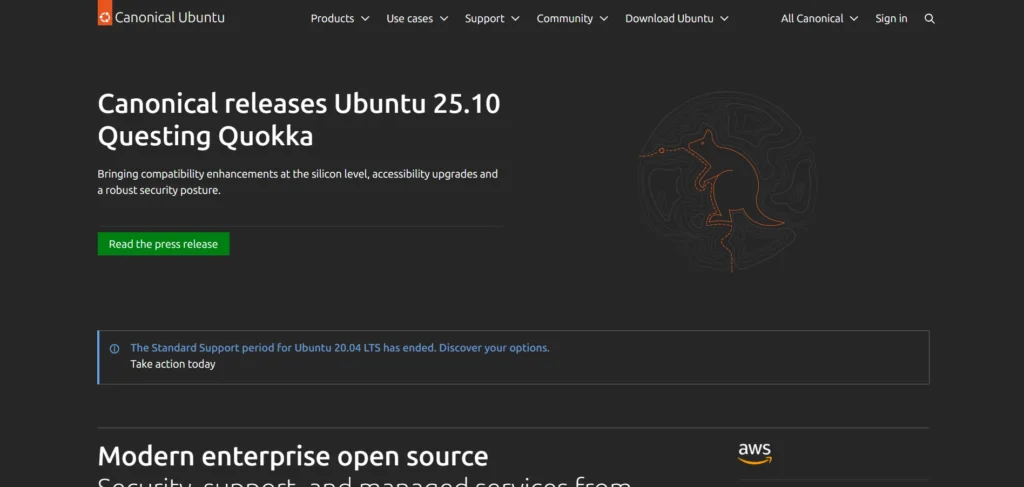Click the Take action today text
The image size is (1024, 487).
(x=173, y=364)
